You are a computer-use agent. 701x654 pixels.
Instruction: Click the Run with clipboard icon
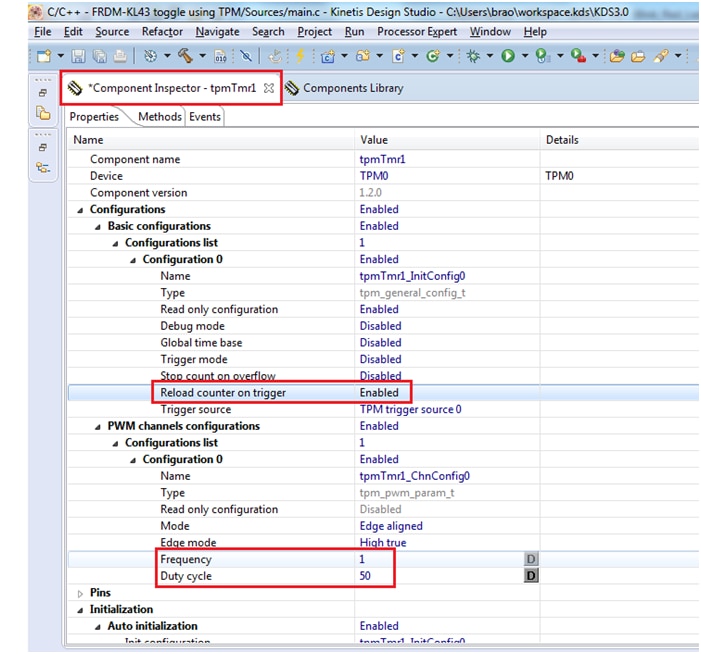coord(542,56)
